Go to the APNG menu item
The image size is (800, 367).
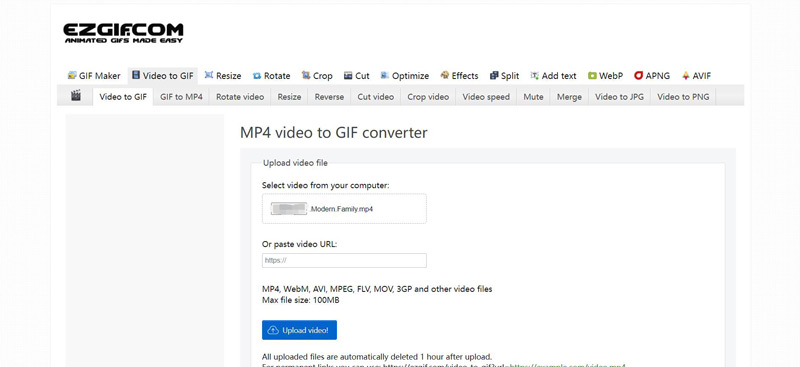pos(652,76)
